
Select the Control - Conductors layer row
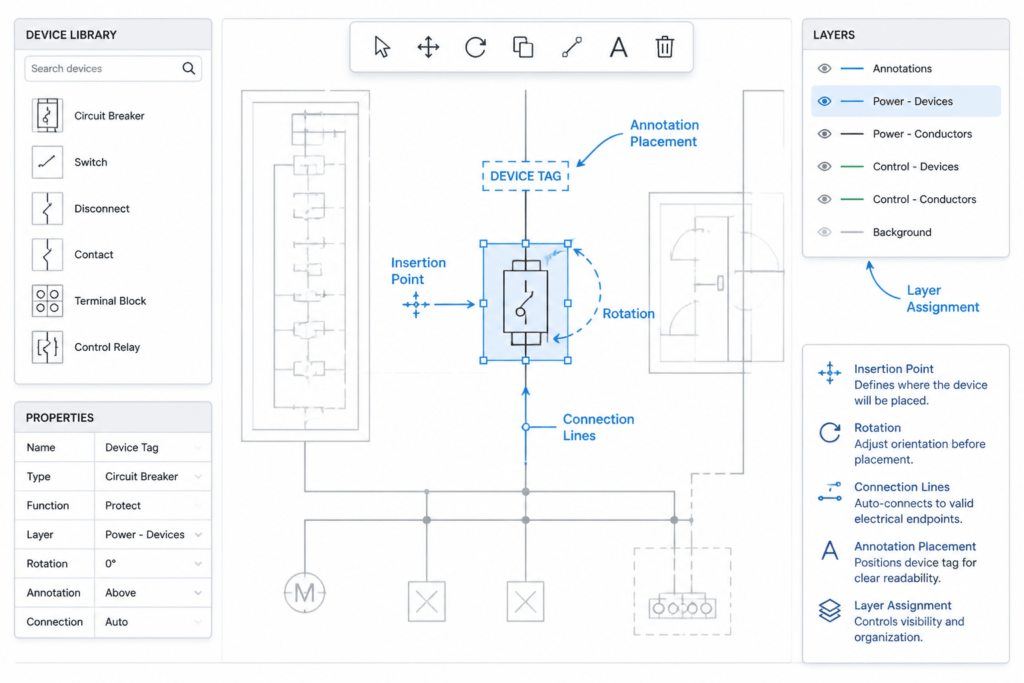click(905, 199)
